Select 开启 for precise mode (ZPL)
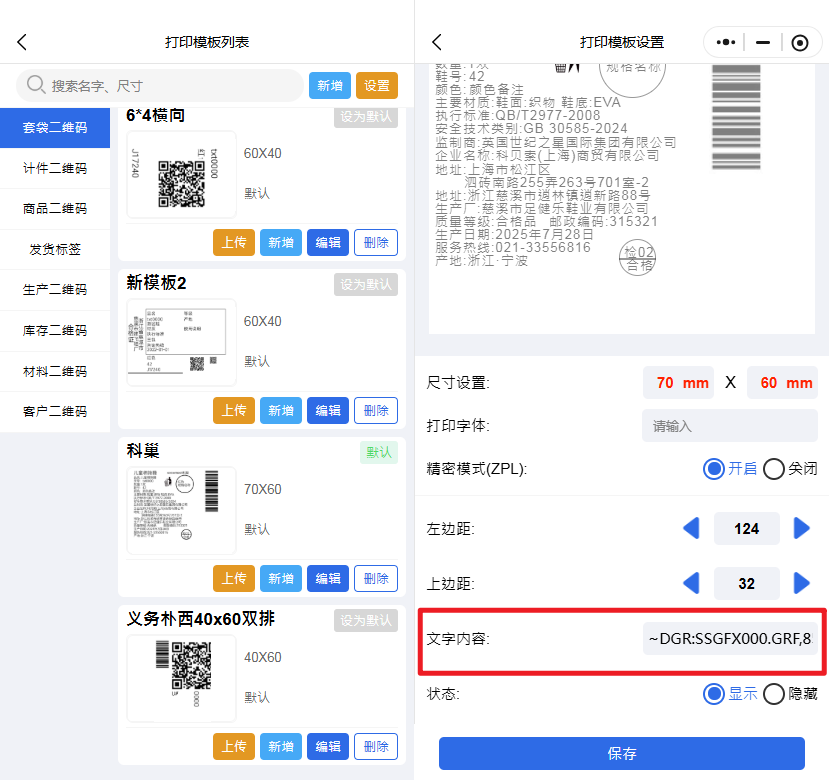The height and width of the screenshot is (780, 829). click(714, 469)
